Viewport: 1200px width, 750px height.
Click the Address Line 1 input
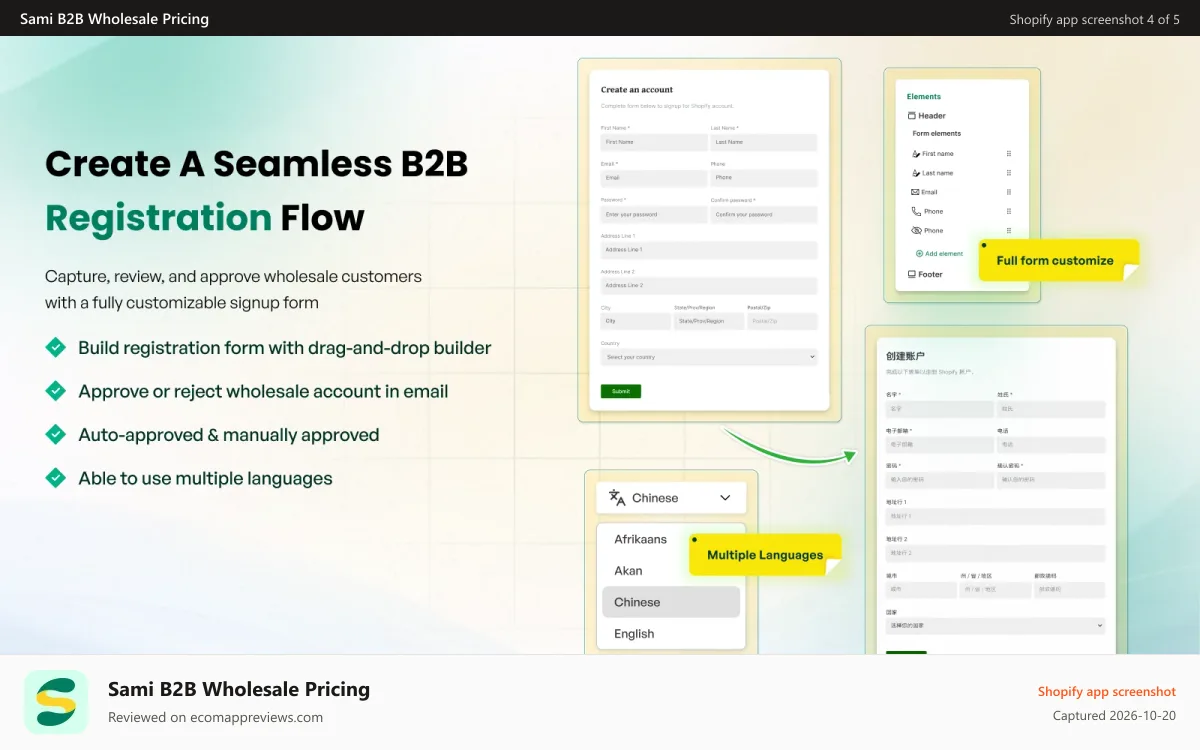click(709, 250)
